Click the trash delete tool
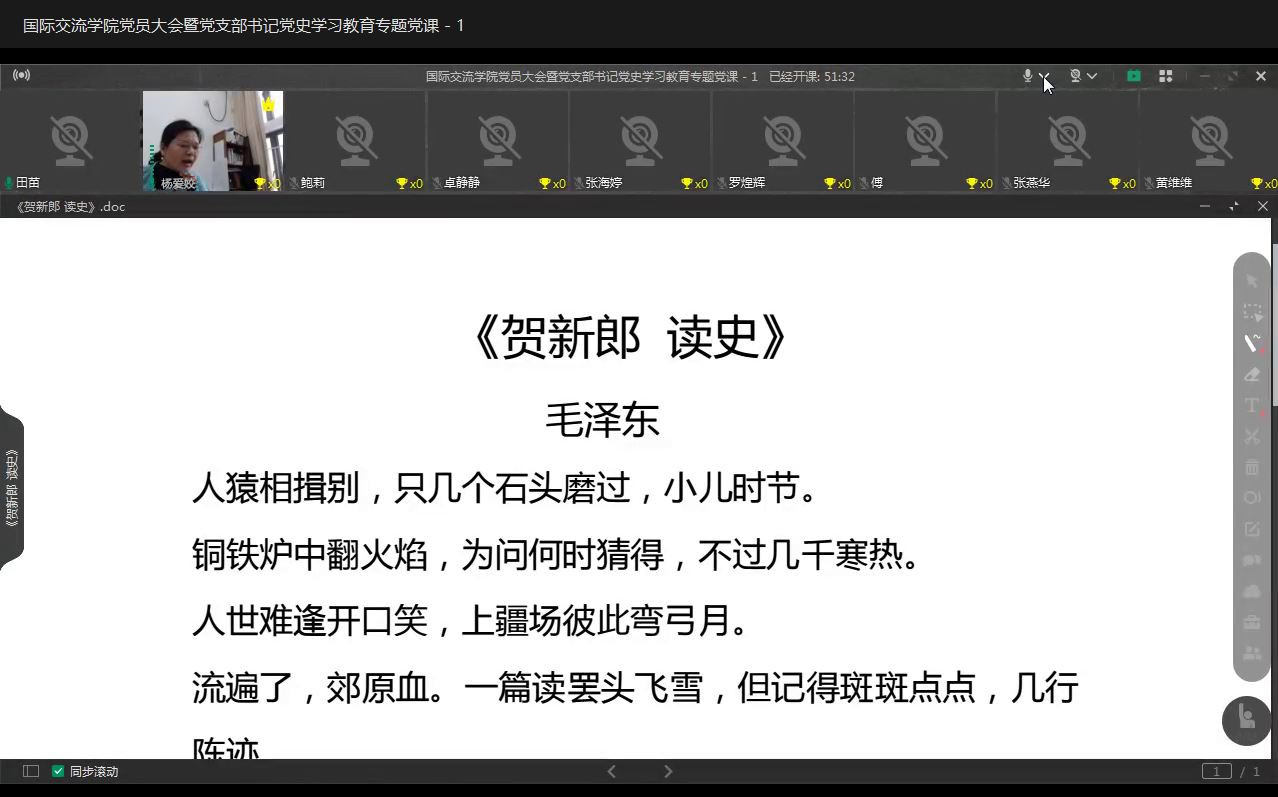The height and width of the screenshot is (797, 1278). 1252,467
